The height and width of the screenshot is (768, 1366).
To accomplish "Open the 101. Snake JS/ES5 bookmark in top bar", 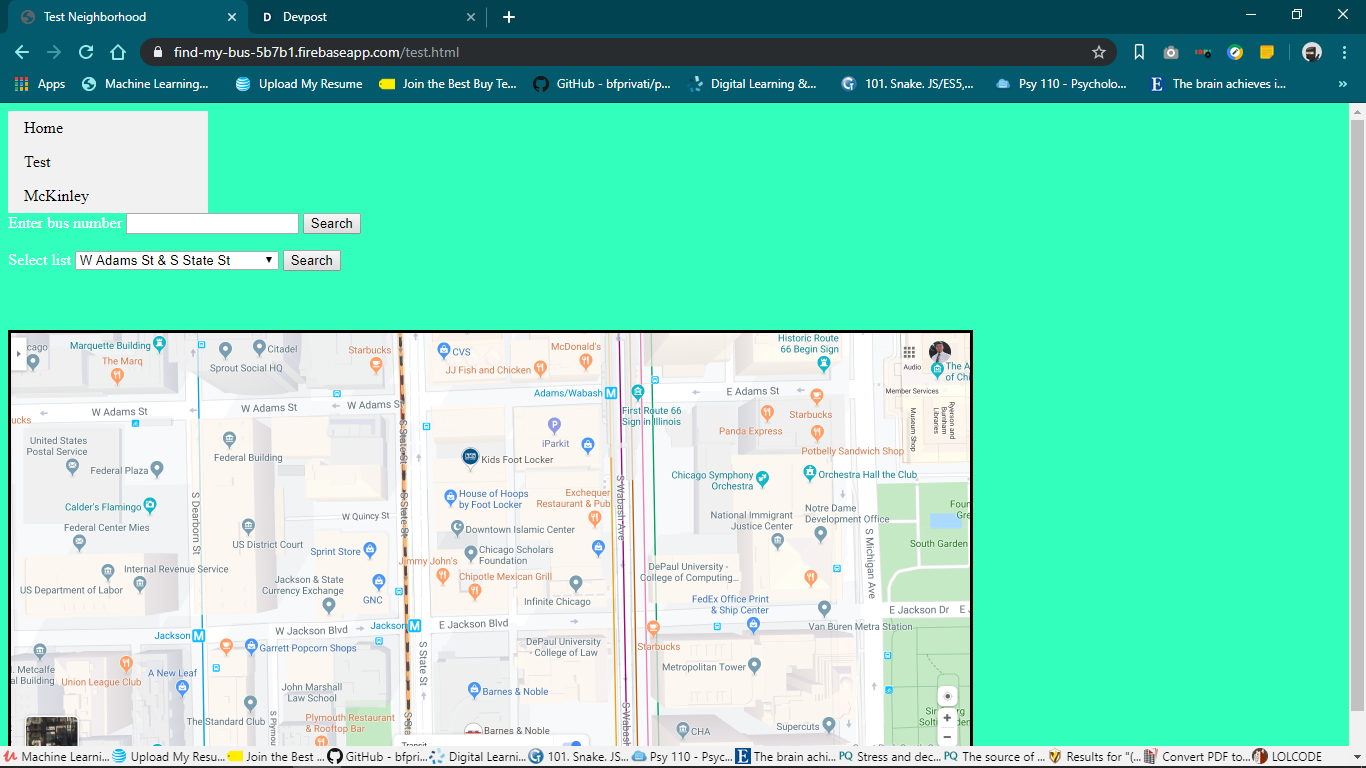I will pyautogui.click(x=908, y=84).
